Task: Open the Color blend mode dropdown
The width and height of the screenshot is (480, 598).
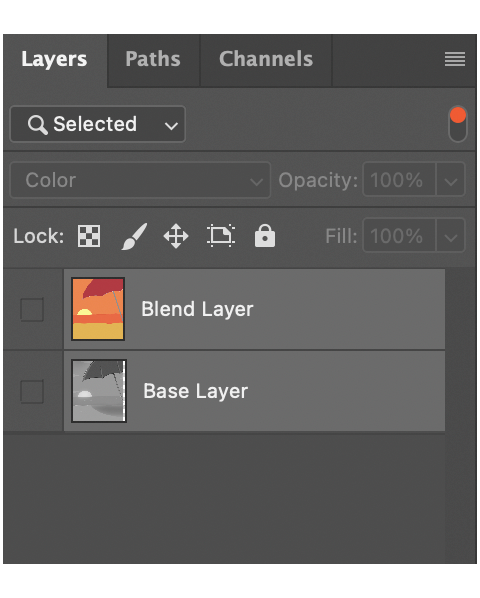Action: (140, 180)
